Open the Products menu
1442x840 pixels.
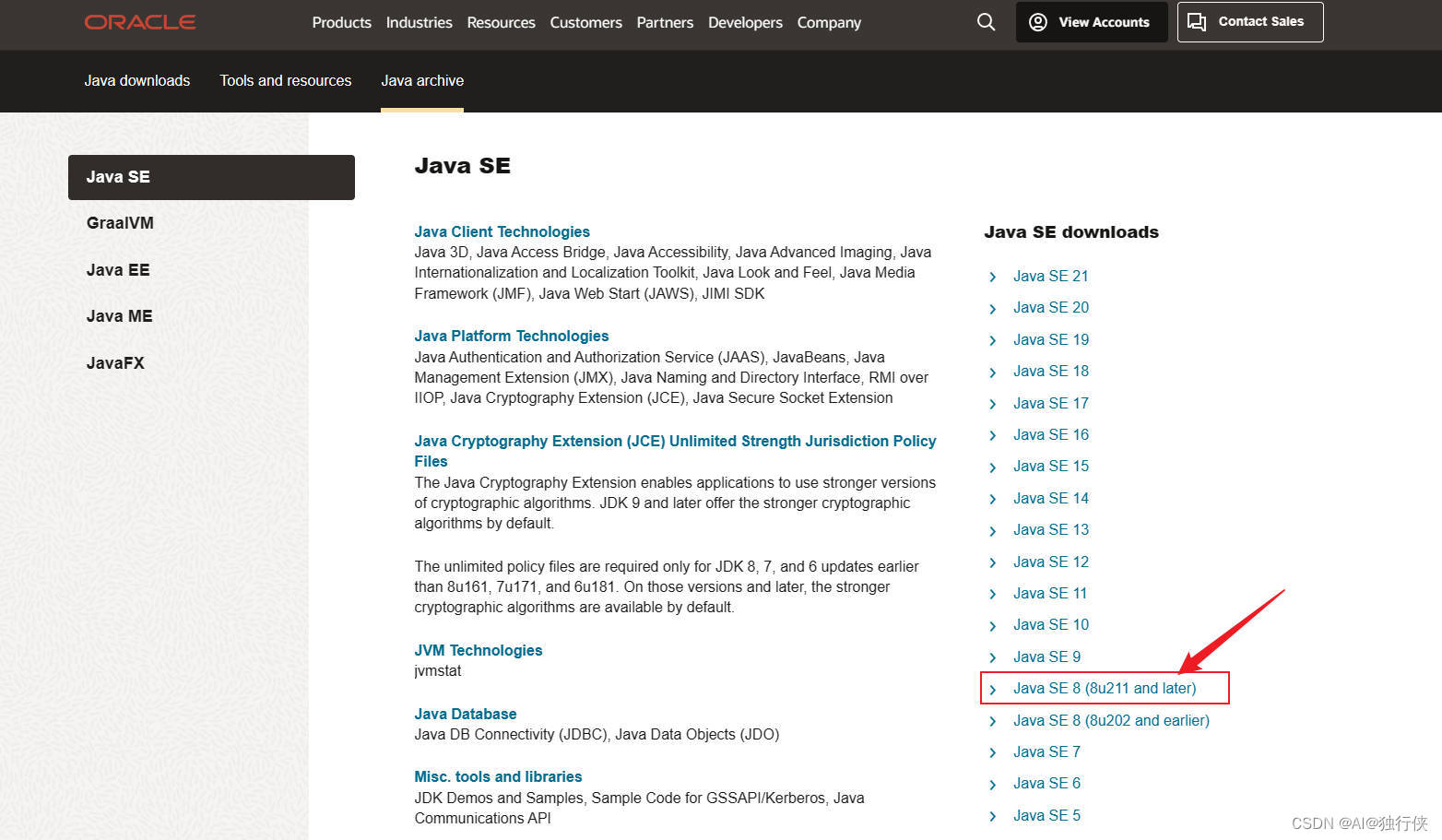(341, 22)
